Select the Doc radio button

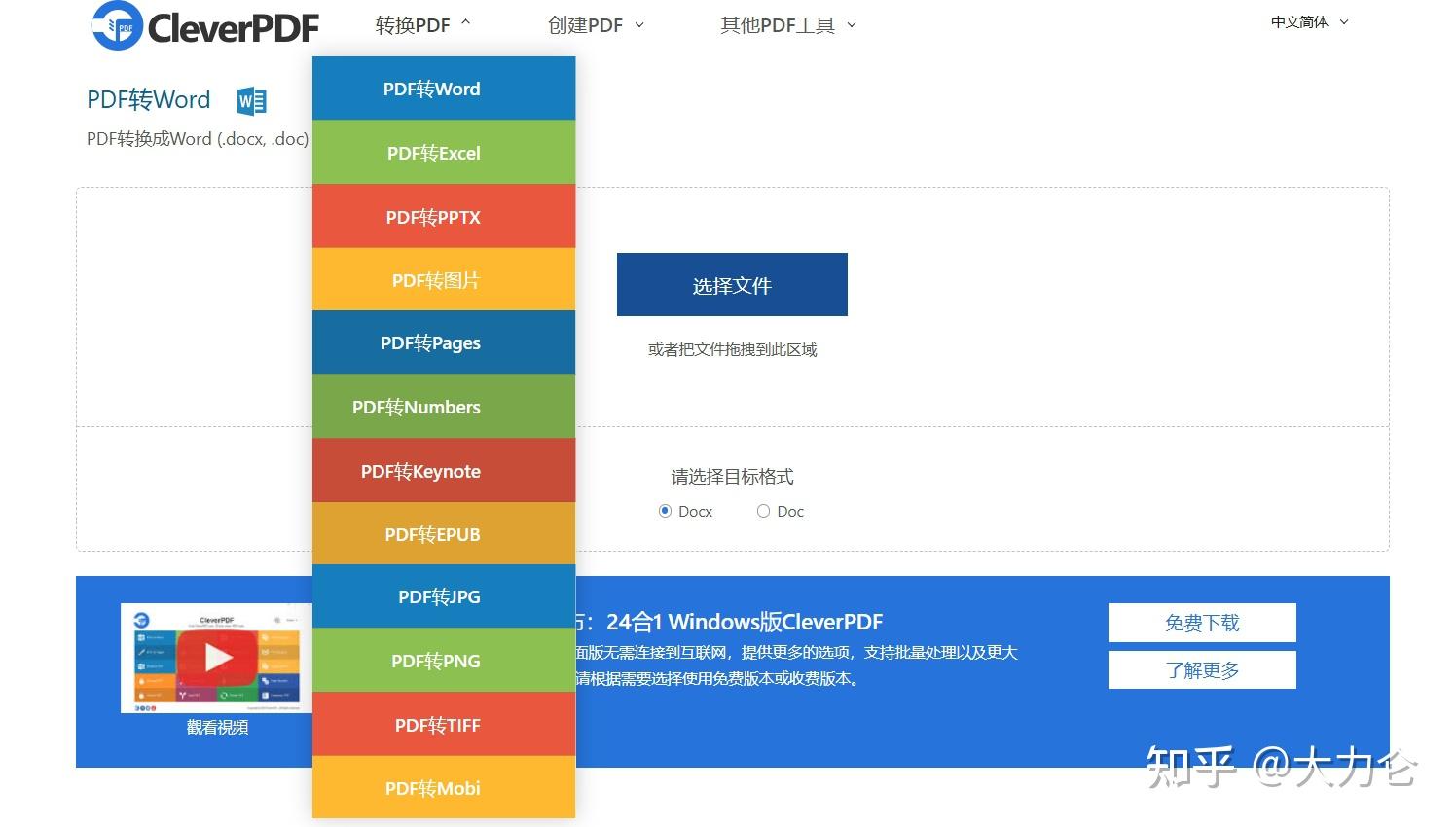(763, 511)
